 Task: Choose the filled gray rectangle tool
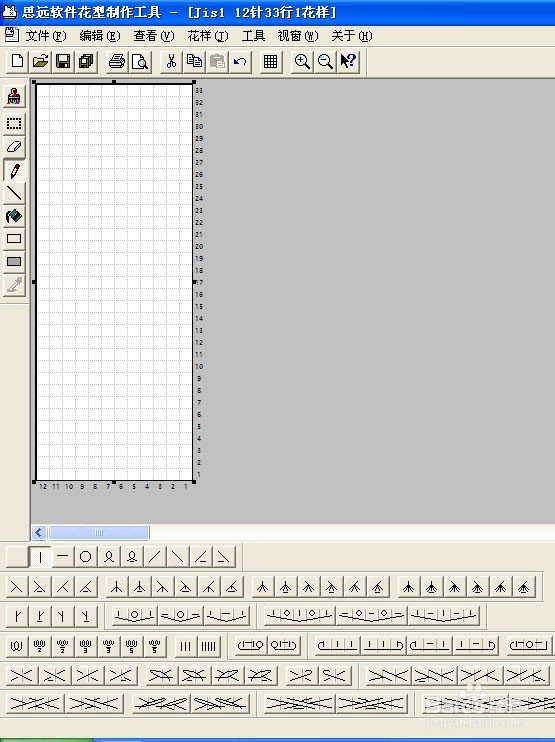pyautogui.click(x=14, y=261)
